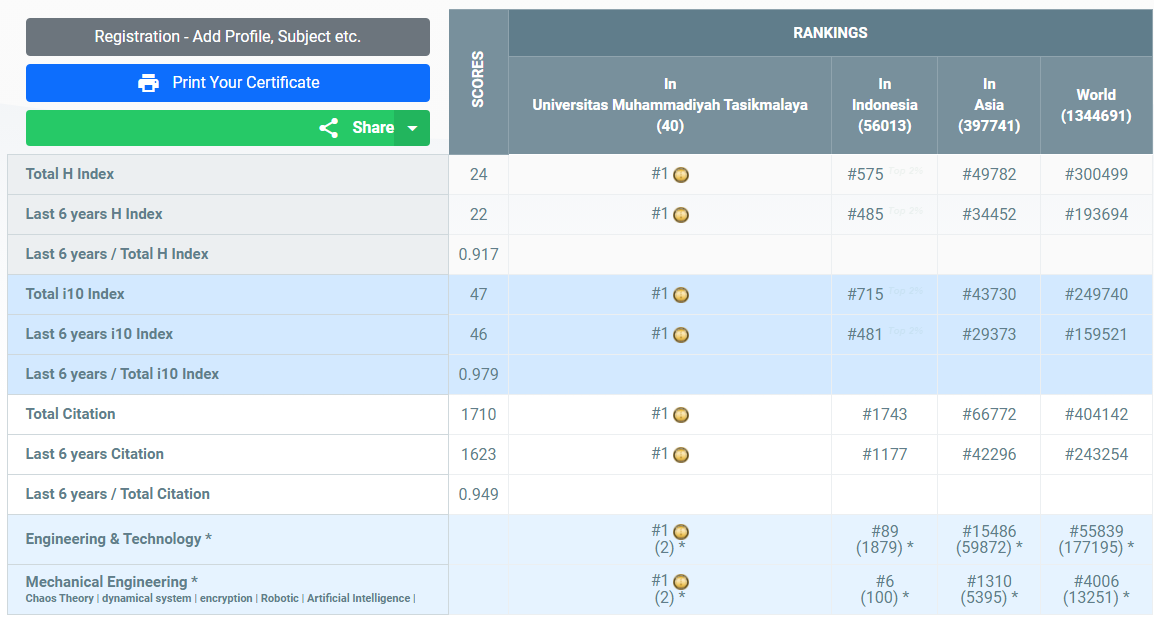Select the World rankings column header

click(x=1096, y=105)
